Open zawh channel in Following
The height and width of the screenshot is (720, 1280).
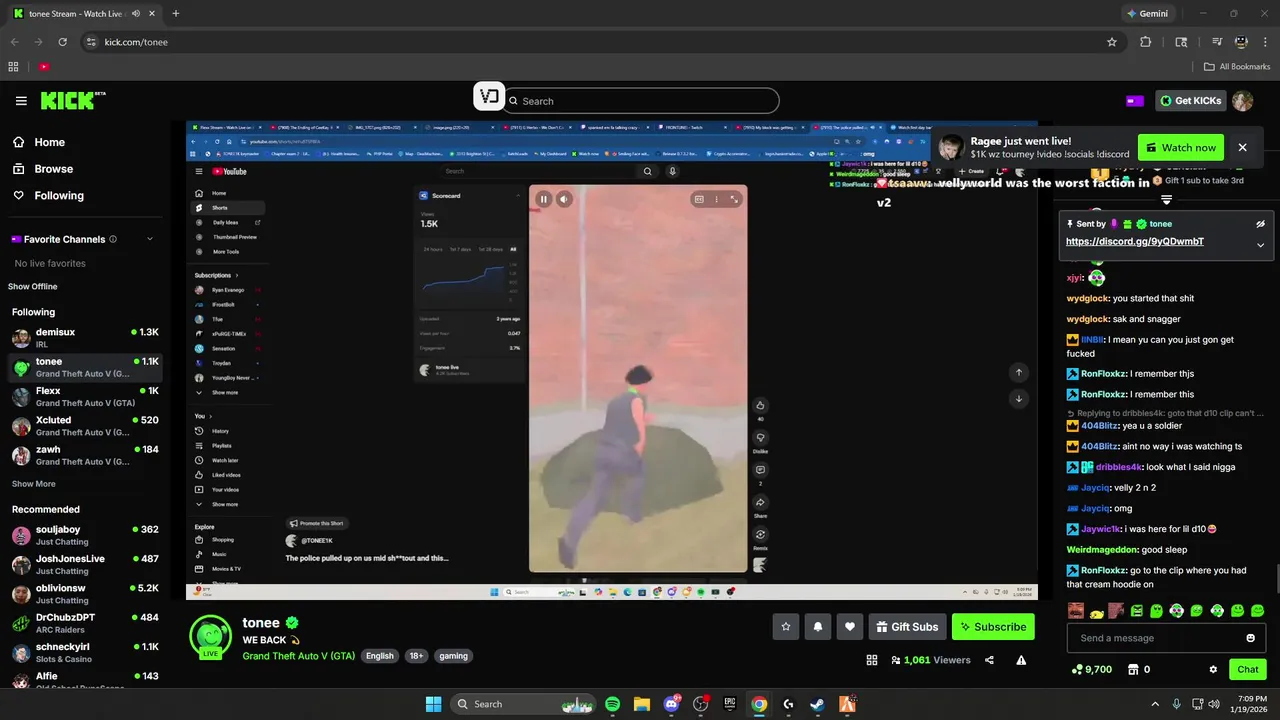pos(85,455)
